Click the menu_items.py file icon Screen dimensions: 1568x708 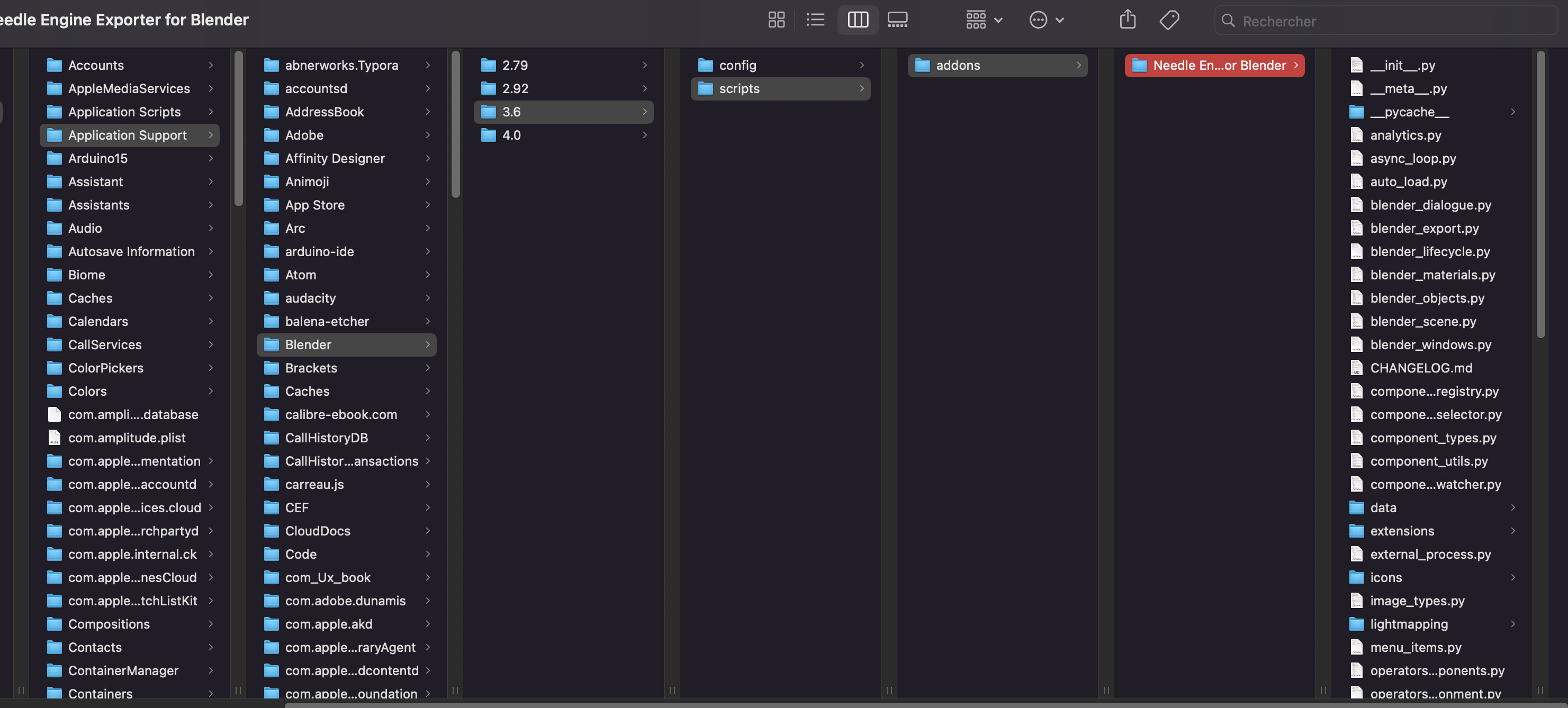(1356, 647)
